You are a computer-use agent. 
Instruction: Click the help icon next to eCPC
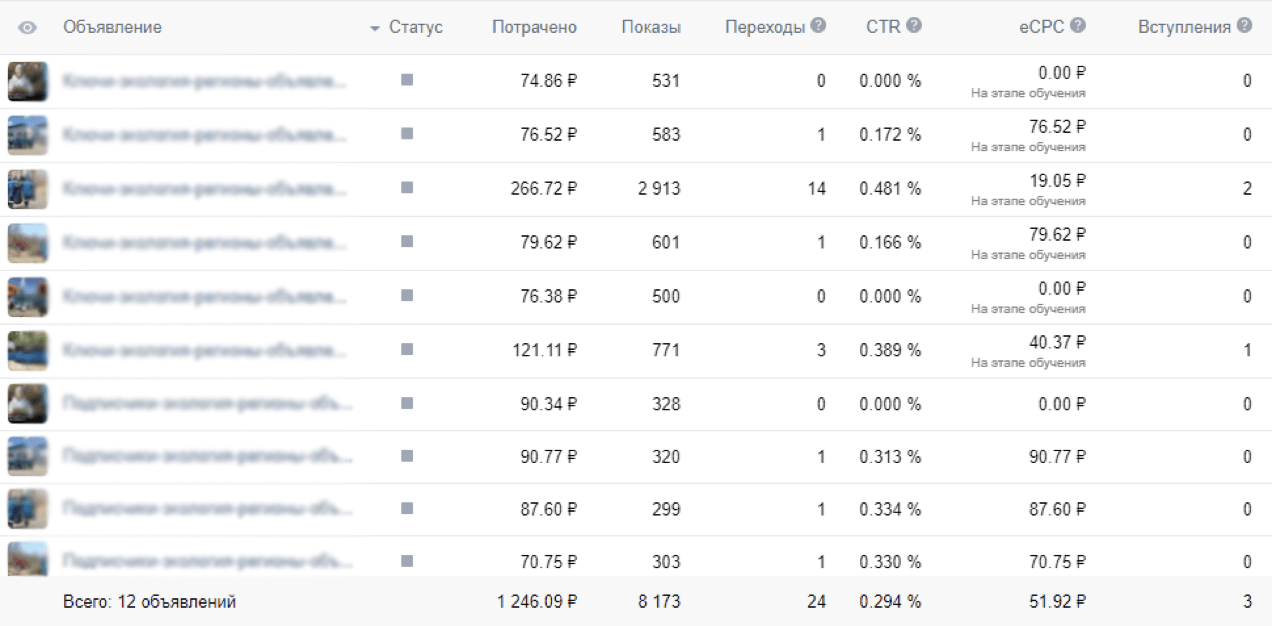point(1078,26)
